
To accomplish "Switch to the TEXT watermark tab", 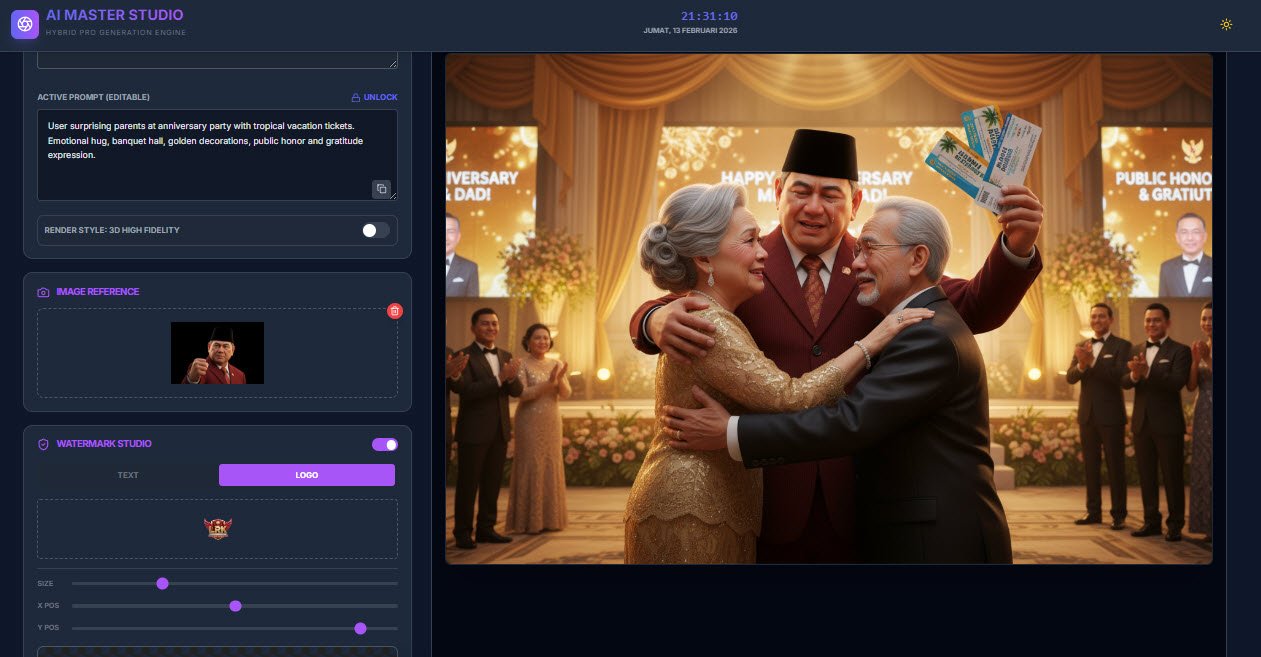I will point(128,475).
